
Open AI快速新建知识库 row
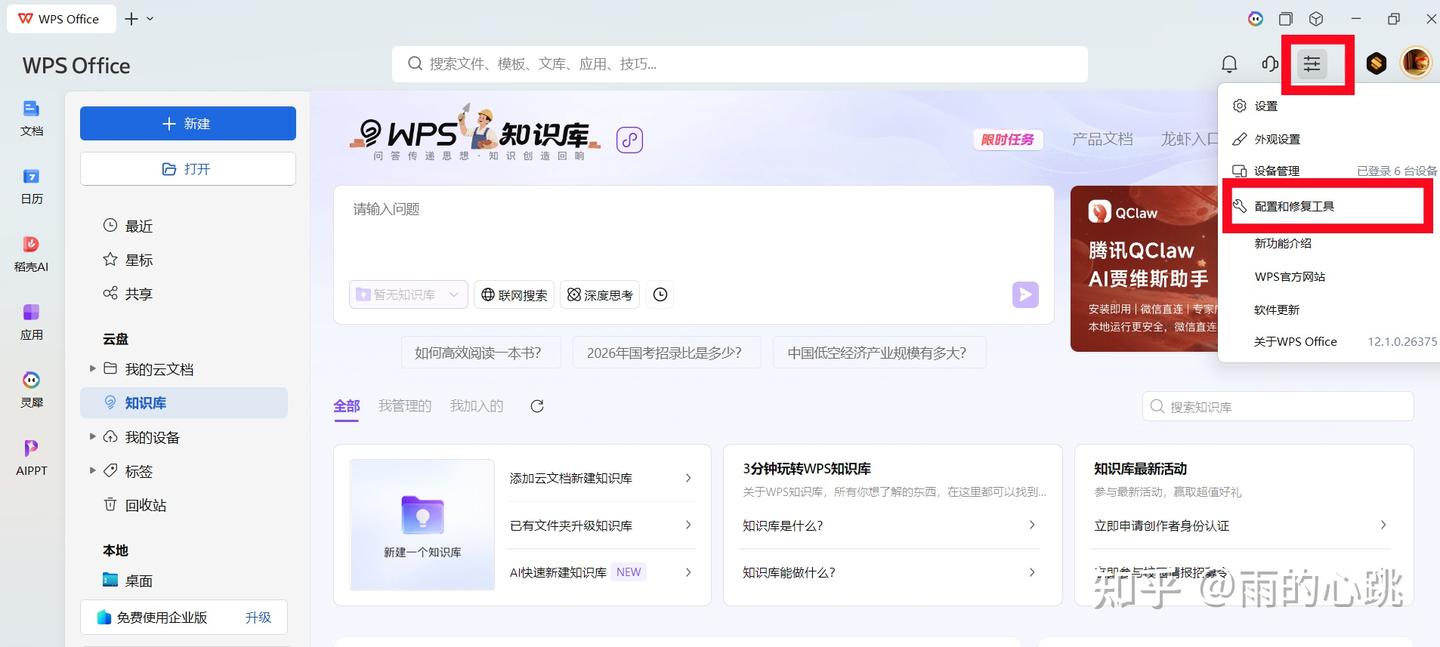[602, 572]
